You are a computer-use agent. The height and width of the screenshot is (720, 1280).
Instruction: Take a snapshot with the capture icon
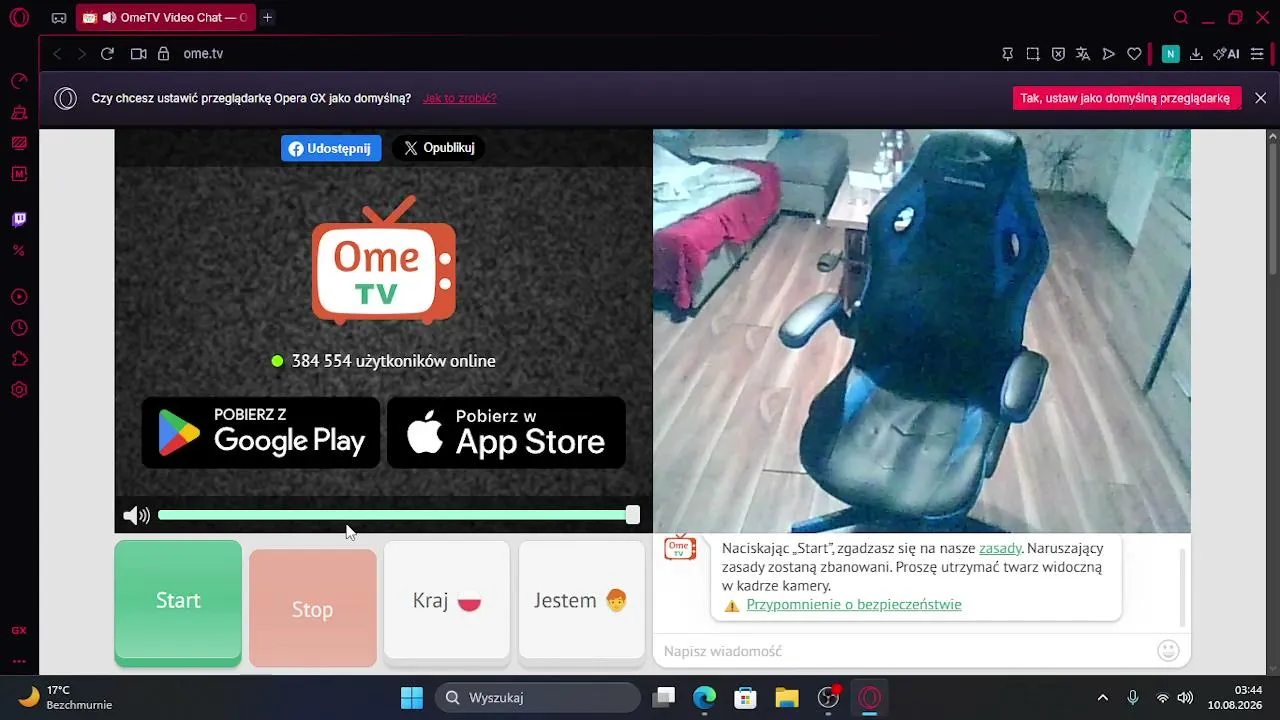coord(1033,54)
